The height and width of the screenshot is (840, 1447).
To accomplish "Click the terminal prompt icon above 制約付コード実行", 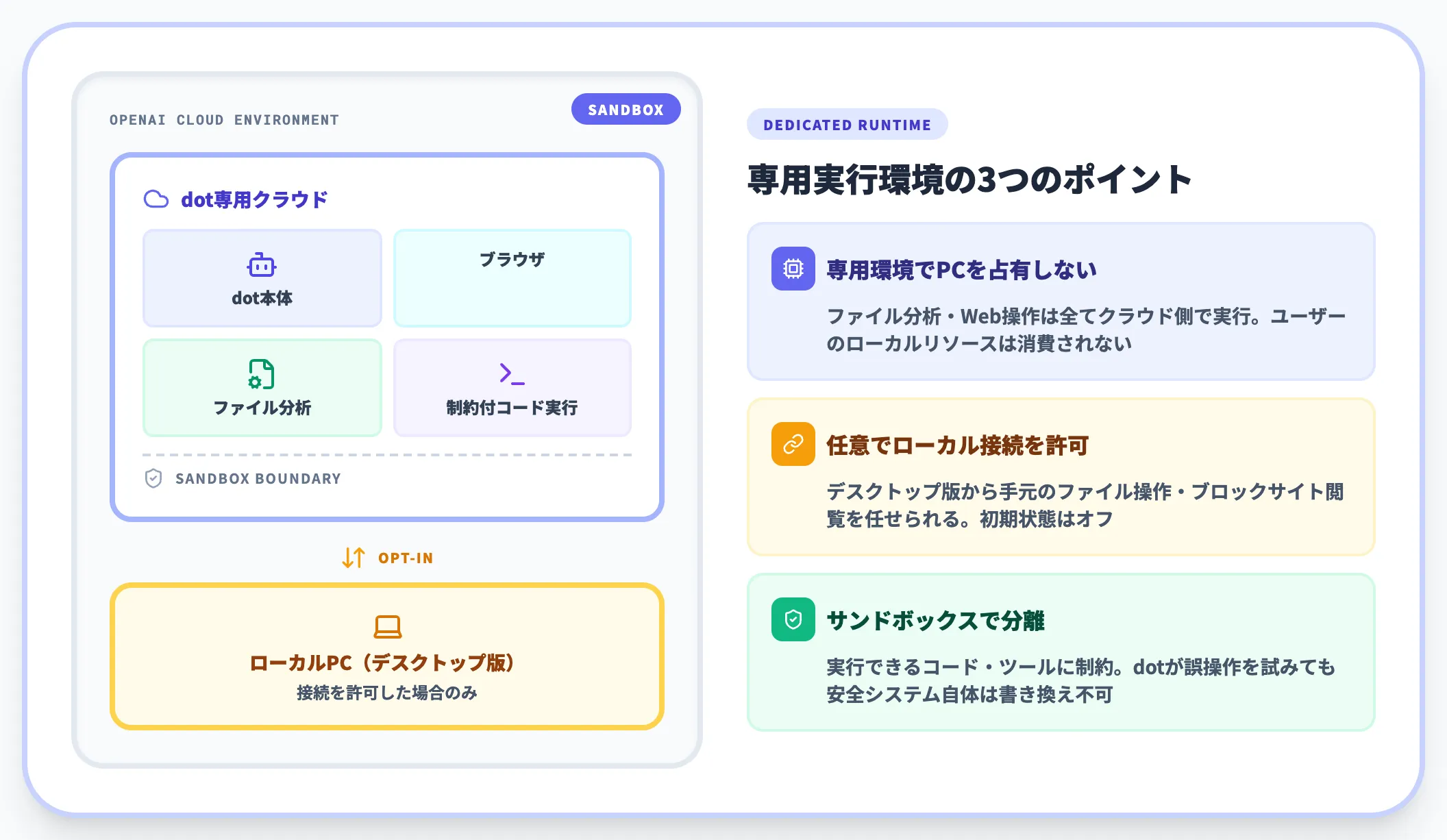I will tap(512, 373).
